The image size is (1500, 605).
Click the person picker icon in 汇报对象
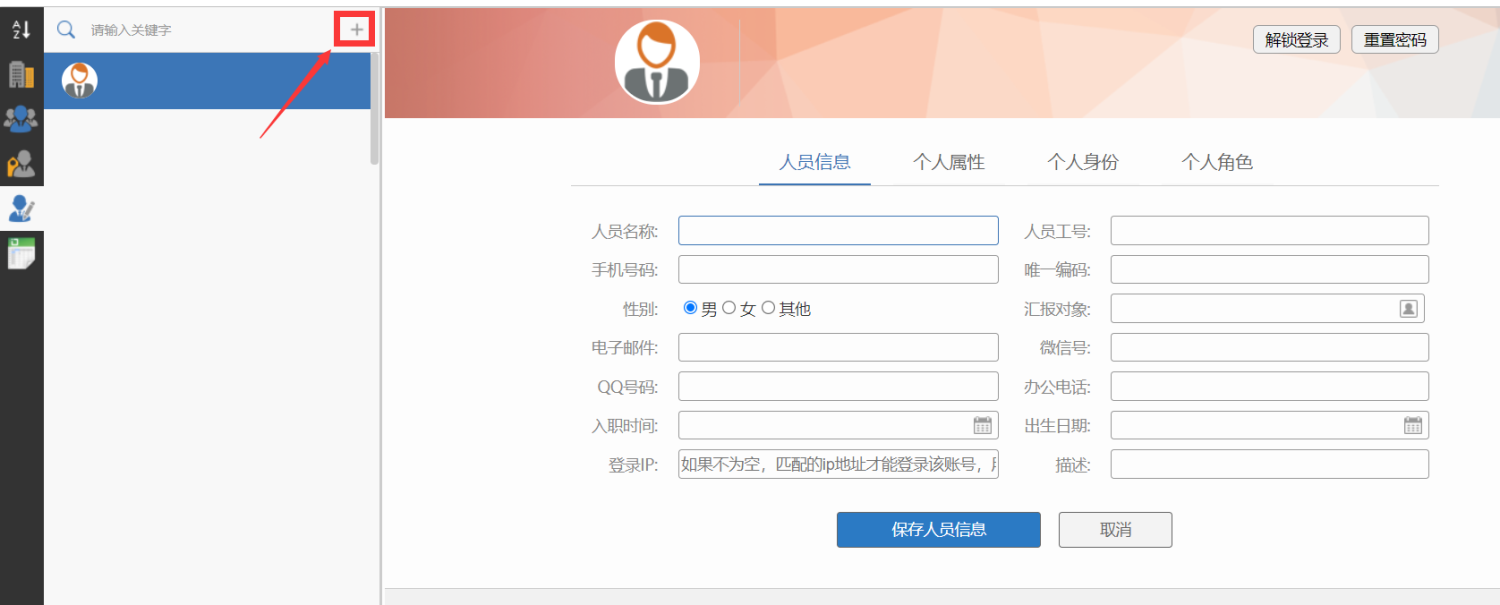point(1408,309)
